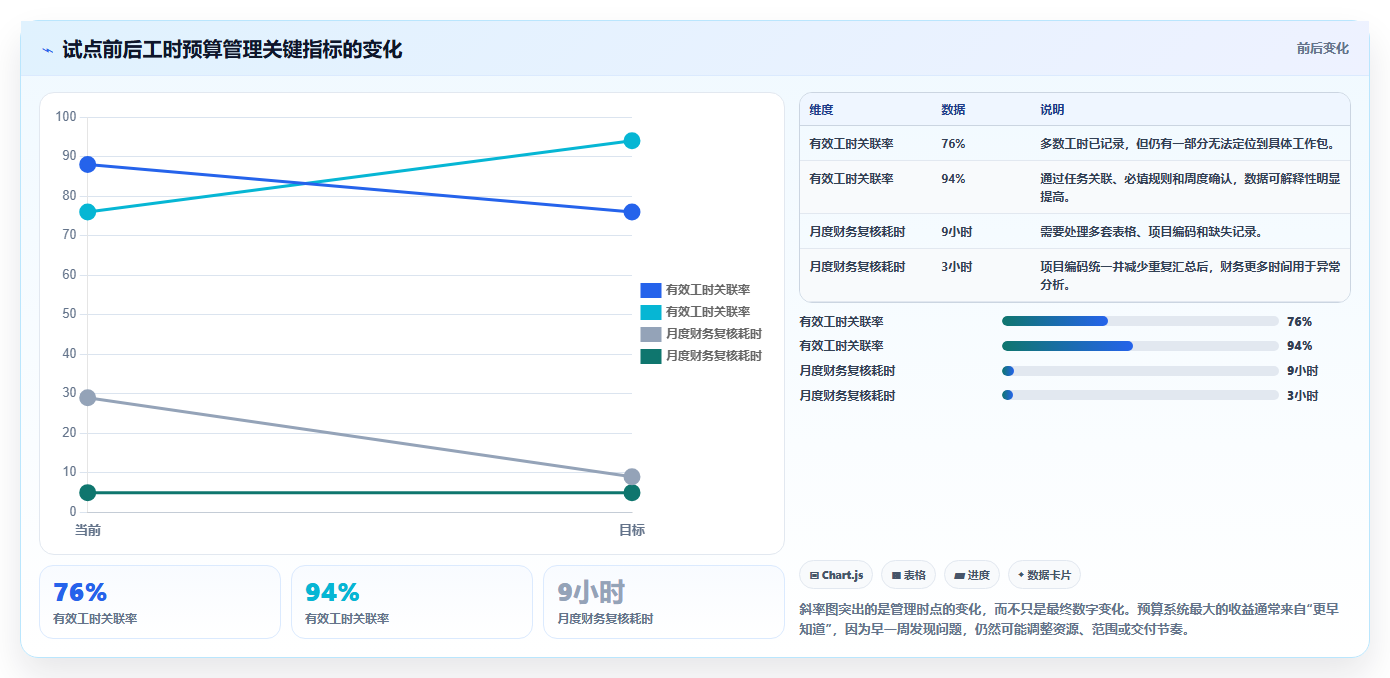Click the blue legend swatch for 有效工时关联率
This screenshot has width=1390, height=678.
[651, 290]
